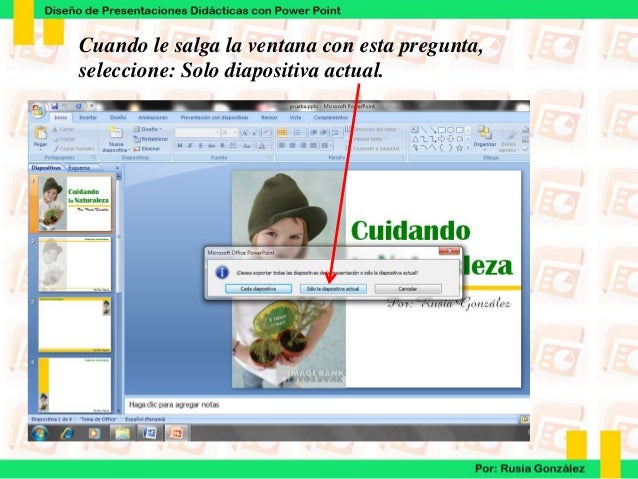The height and width of the screenshot is (479, 638).
Task: Expand the shapes gallery more arrow
Action: coord(468,148)
